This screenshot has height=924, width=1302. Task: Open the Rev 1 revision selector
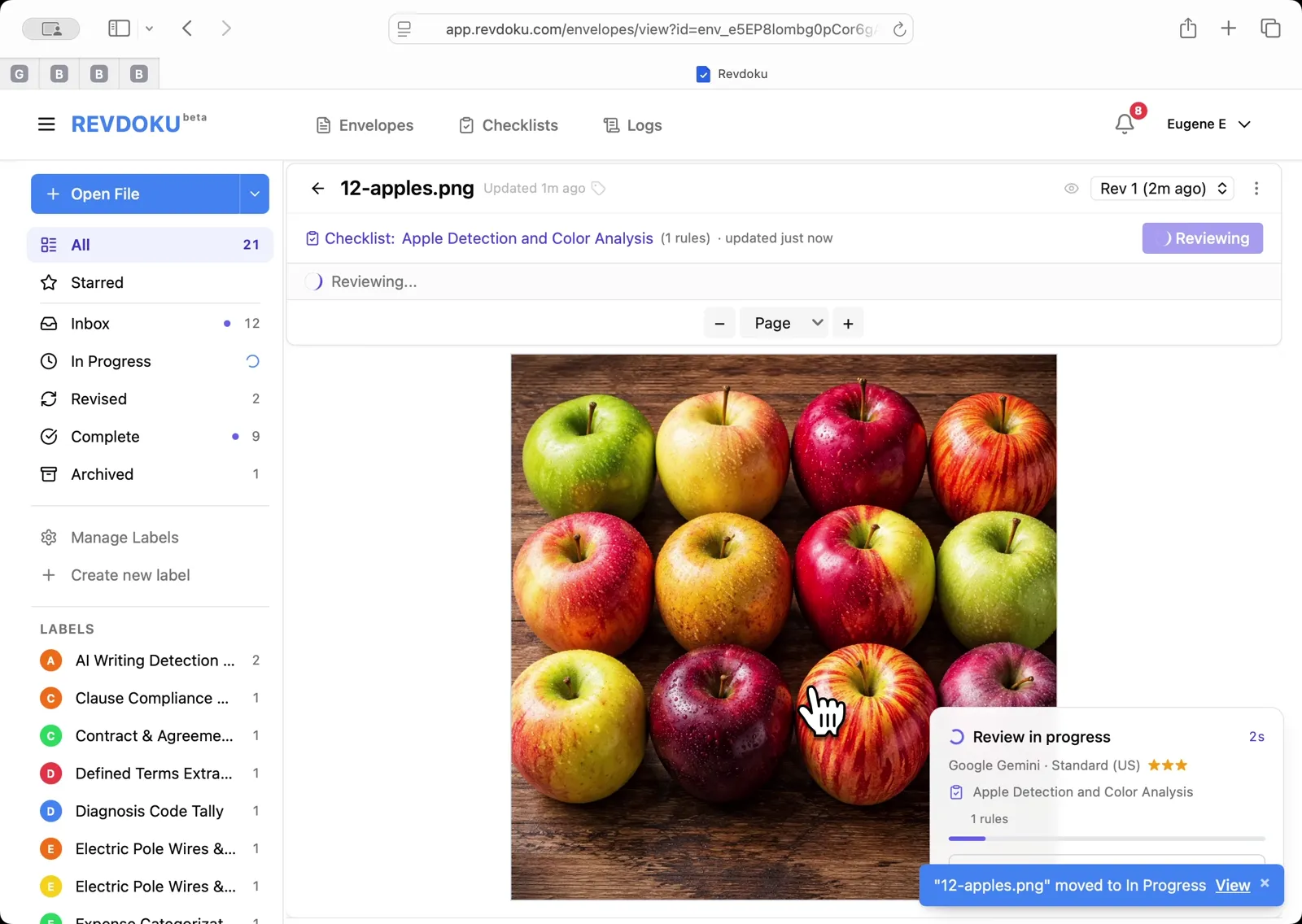pos(1162,189)
